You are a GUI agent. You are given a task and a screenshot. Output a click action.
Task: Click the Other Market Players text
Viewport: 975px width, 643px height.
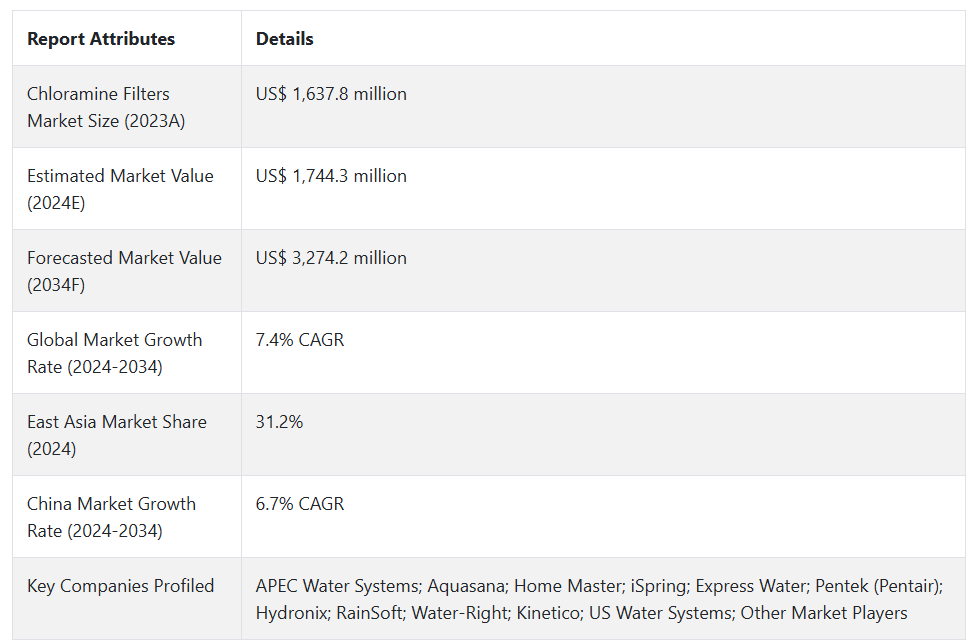coord(824,613)
